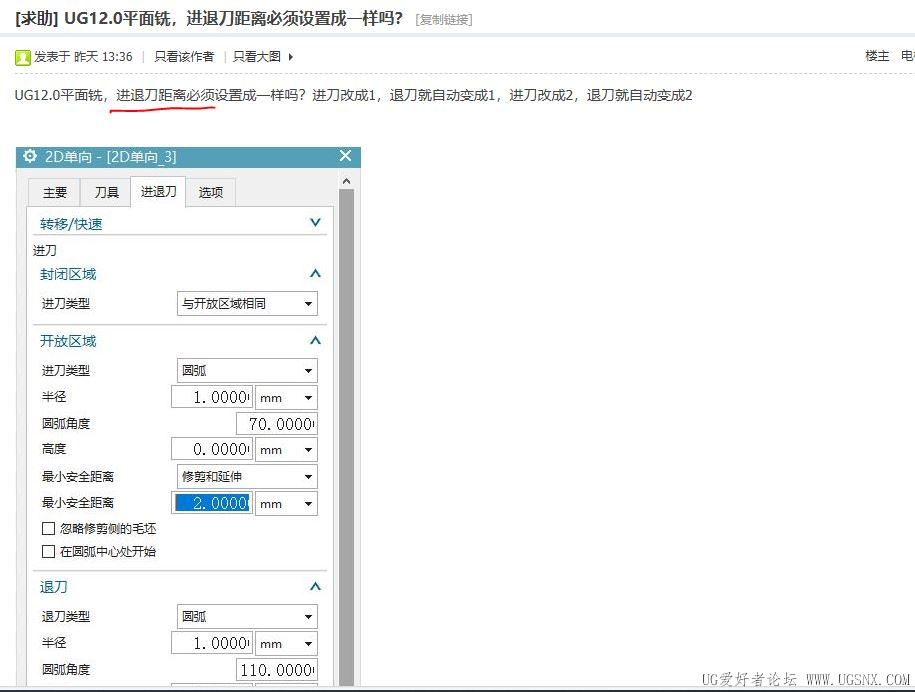
Task: Collapse the 开放区域 section
Action: coord(315,341)
